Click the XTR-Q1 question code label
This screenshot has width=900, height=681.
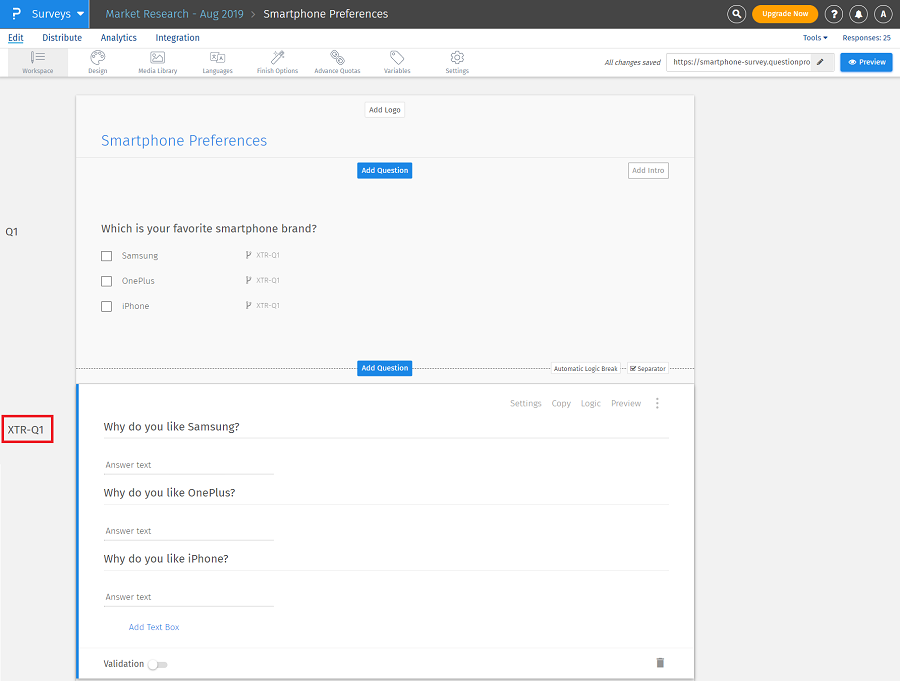pos(26,430)
